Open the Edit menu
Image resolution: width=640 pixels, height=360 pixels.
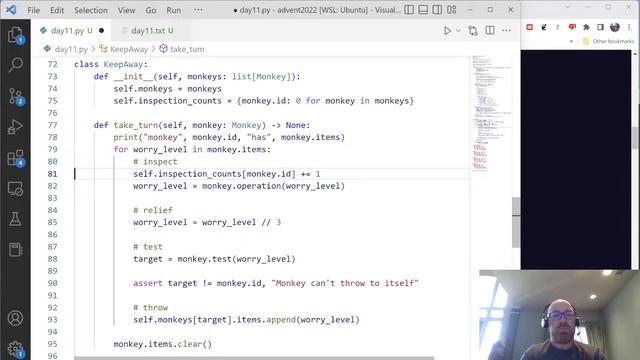57,10
